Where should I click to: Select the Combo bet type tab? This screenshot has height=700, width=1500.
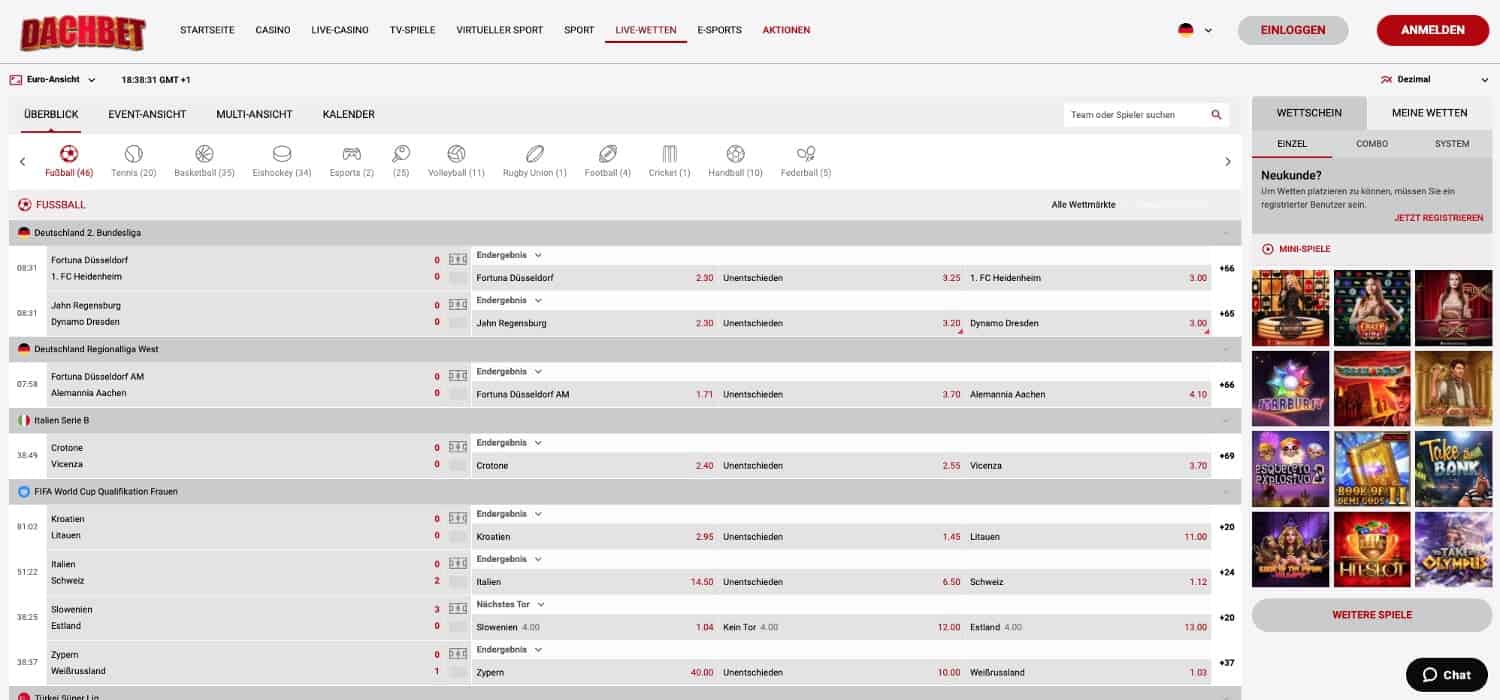coord(1372,144)
